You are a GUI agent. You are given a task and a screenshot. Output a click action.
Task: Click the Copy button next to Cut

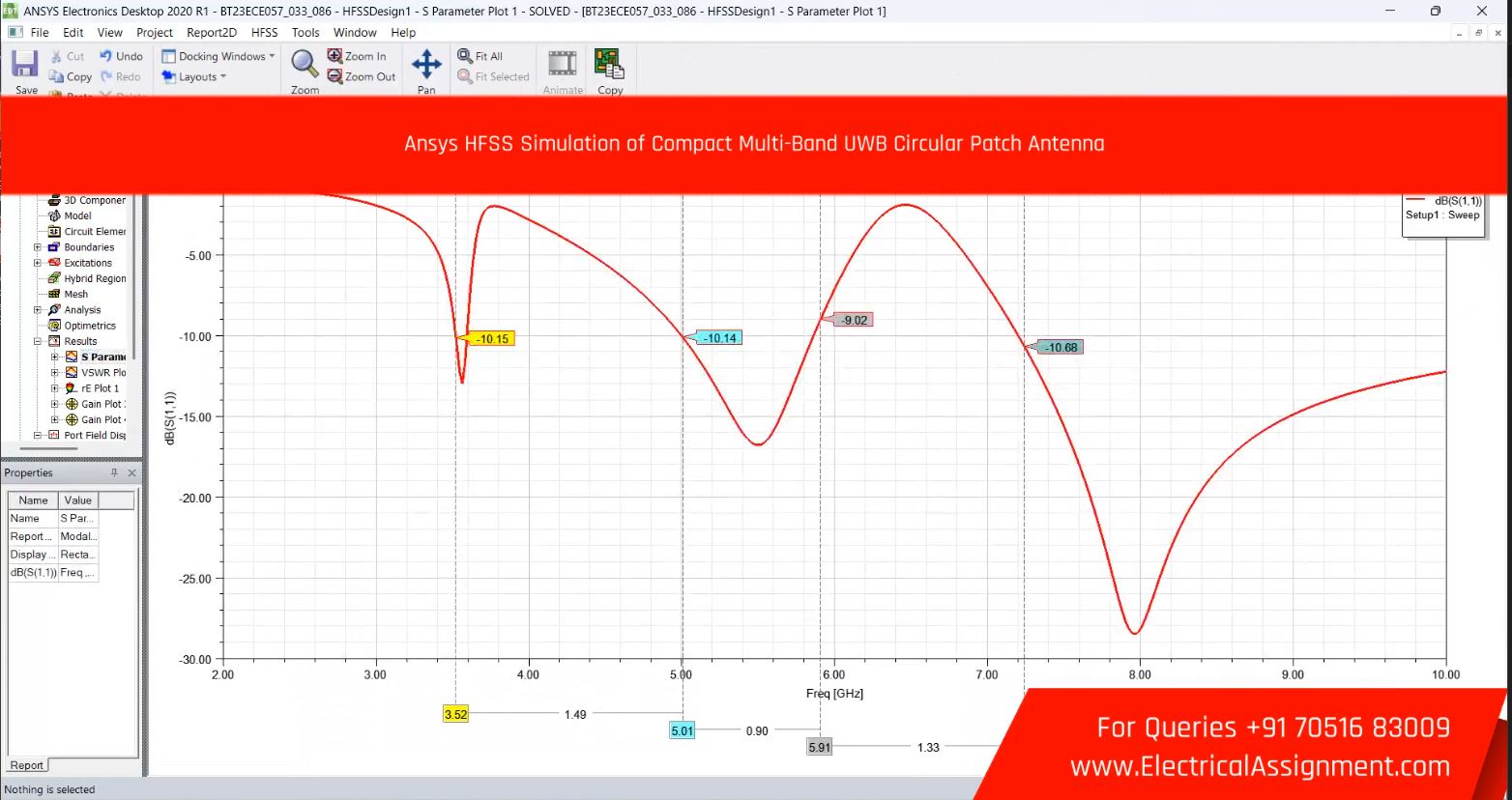pyautogui.click(x=71, y=76)
